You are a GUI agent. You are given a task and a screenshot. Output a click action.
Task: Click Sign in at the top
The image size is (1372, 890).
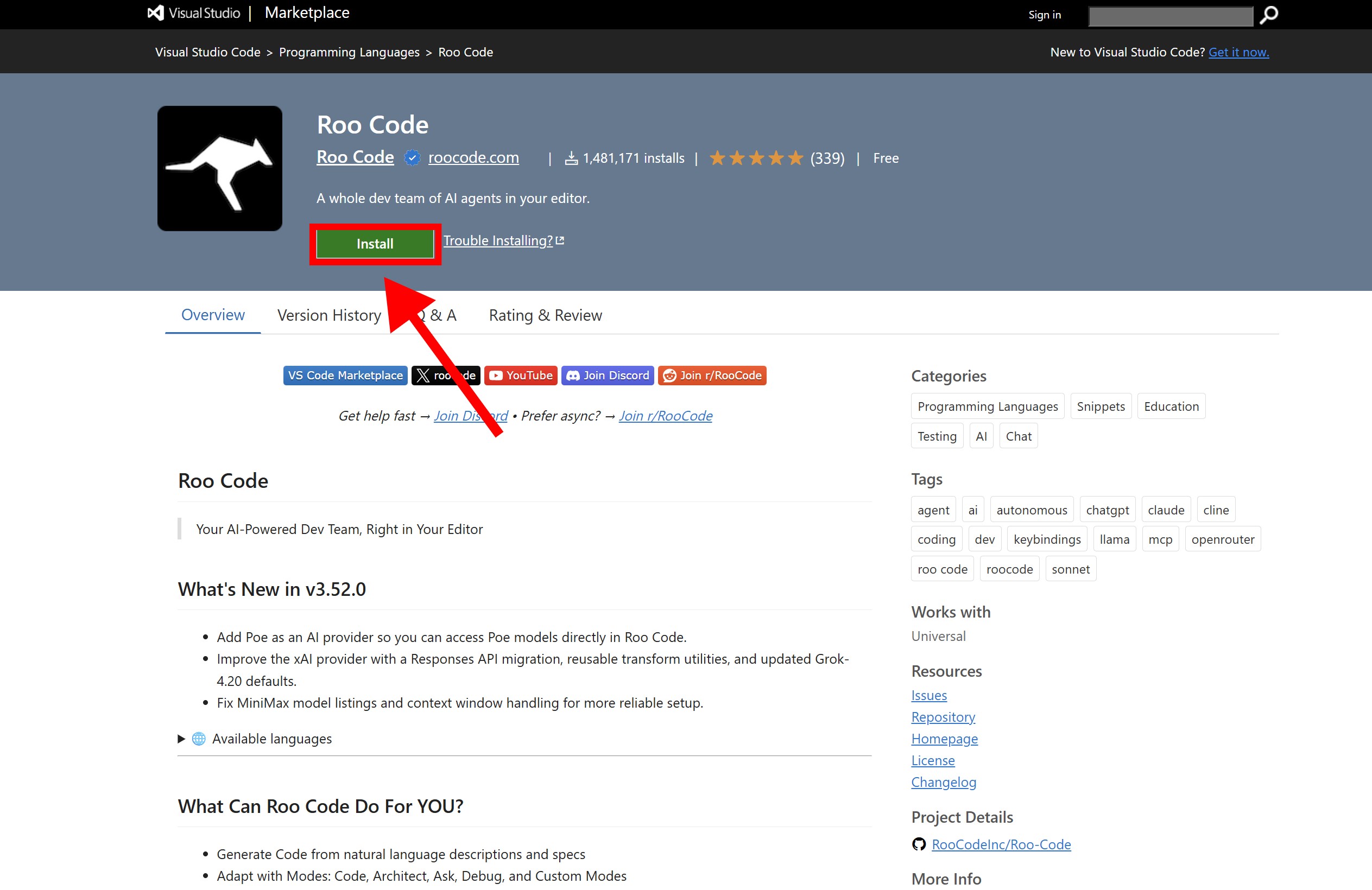point(1044,15)
